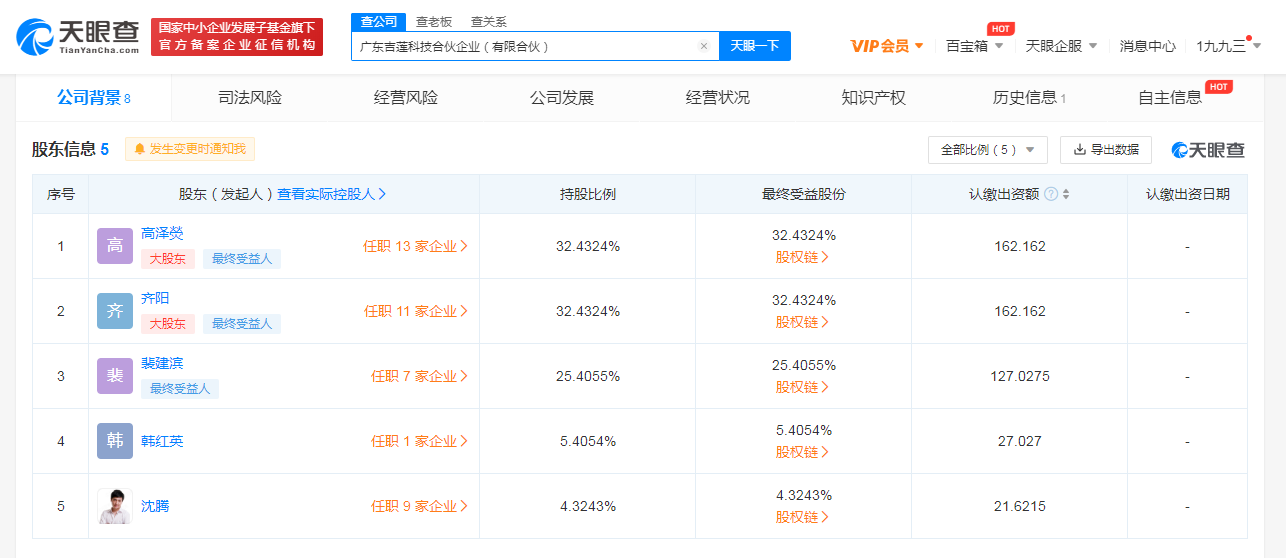Click the 导出数据 export button

point(1105,150)
